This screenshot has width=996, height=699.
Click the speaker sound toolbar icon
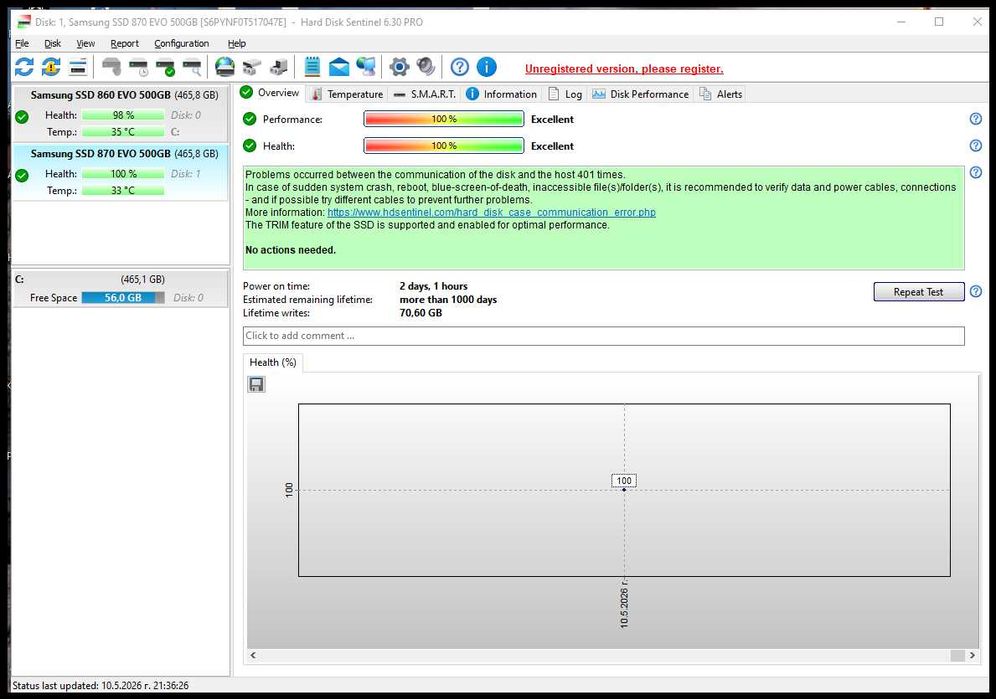(426, 67)
